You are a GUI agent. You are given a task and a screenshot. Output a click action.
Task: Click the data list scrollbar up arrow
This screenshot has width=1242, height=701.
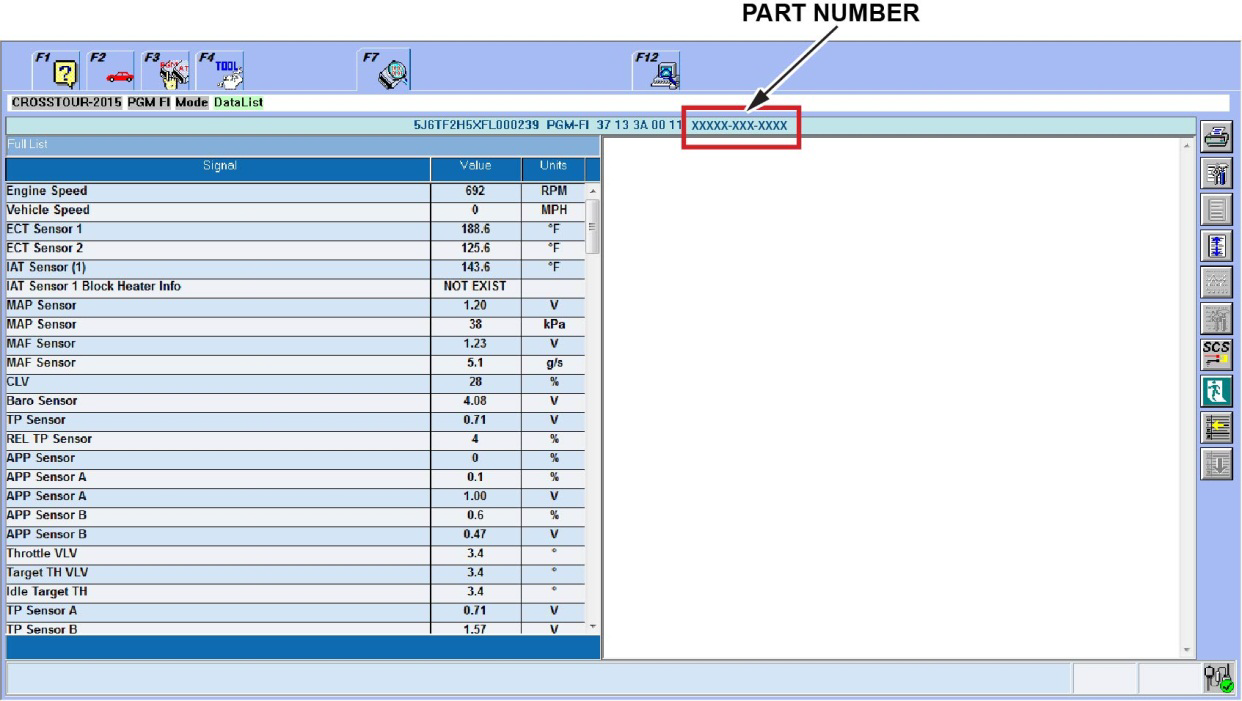click(592, 192)
